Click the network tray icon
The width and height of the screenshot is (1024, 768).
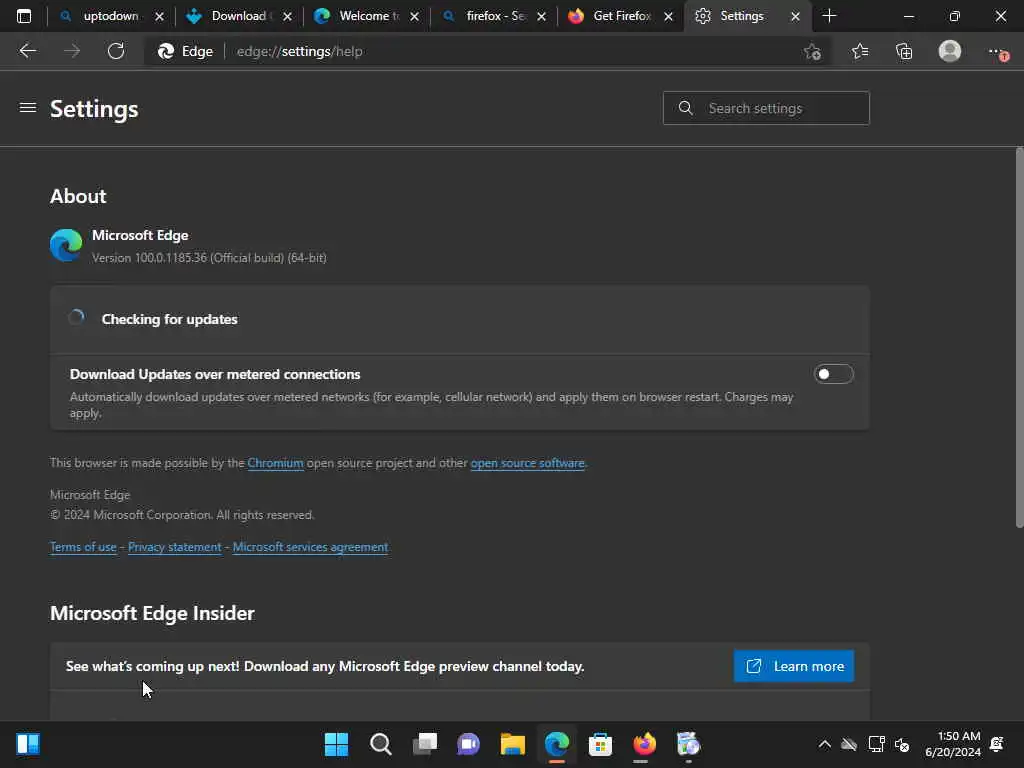(876, 744)
